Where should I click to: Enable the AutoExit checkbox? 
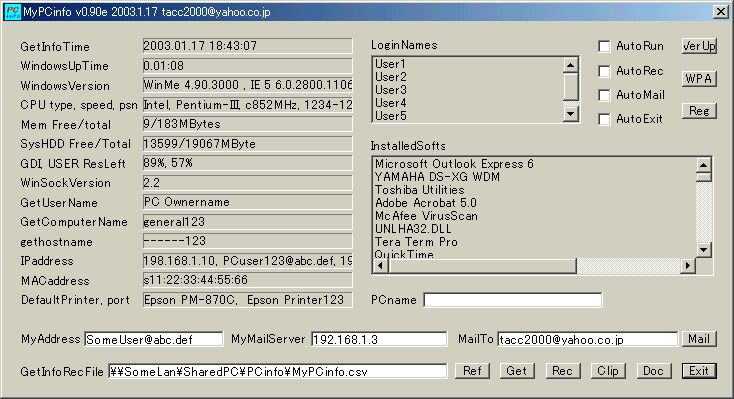pyautogui.click(x=604, y=119)
